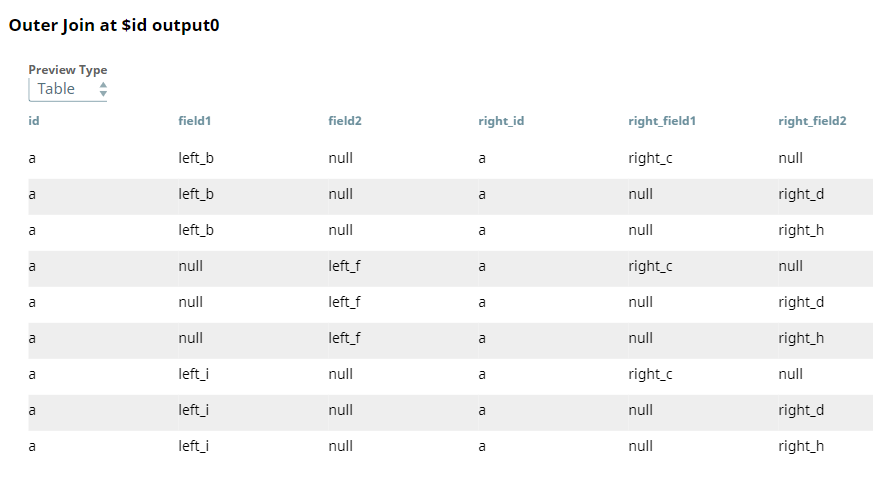Select the right_d cell in eighth row
Screen dimensions: 873x492
point(801,410)
